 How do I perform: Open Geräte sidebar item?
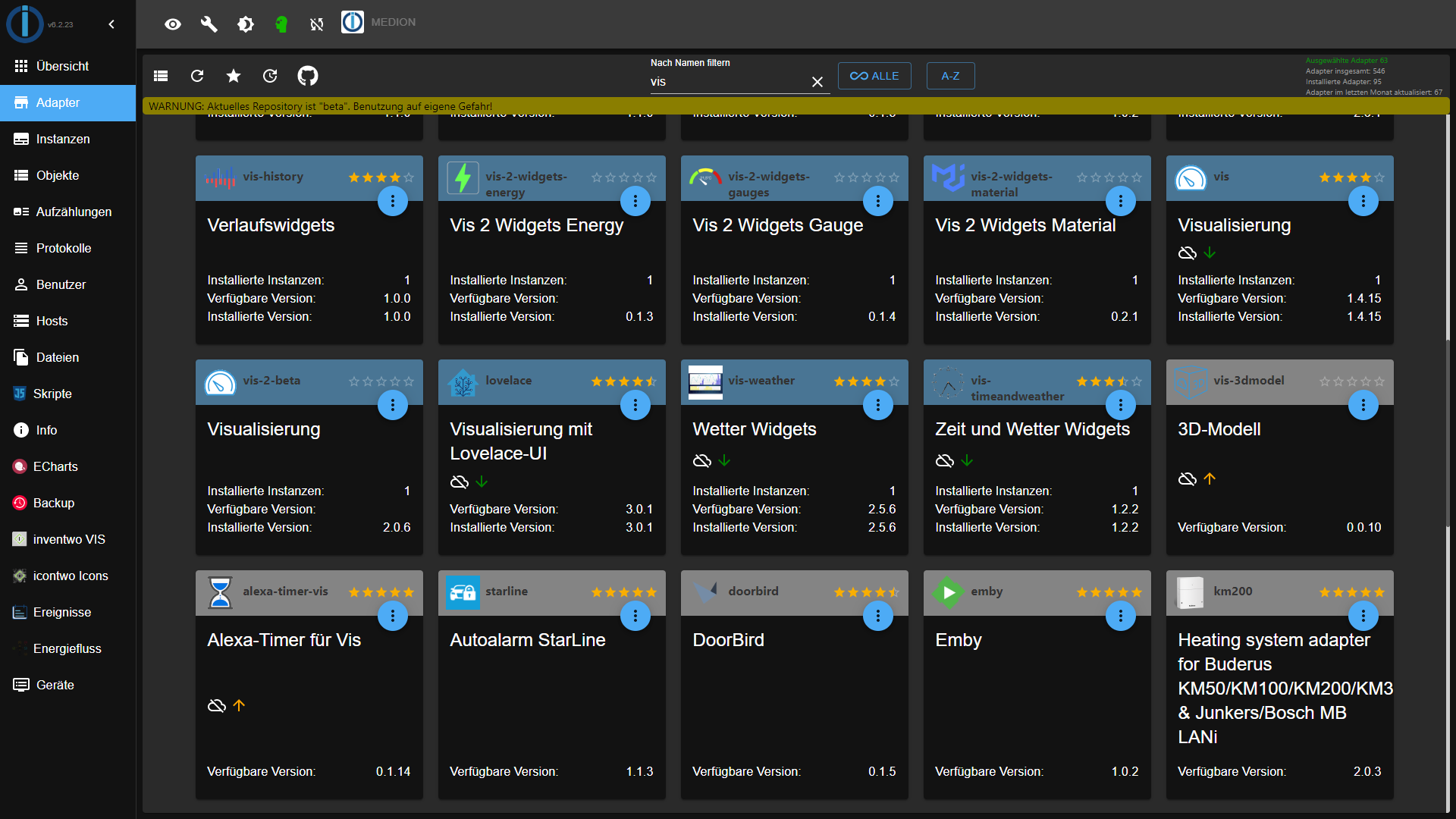(68, 685)
